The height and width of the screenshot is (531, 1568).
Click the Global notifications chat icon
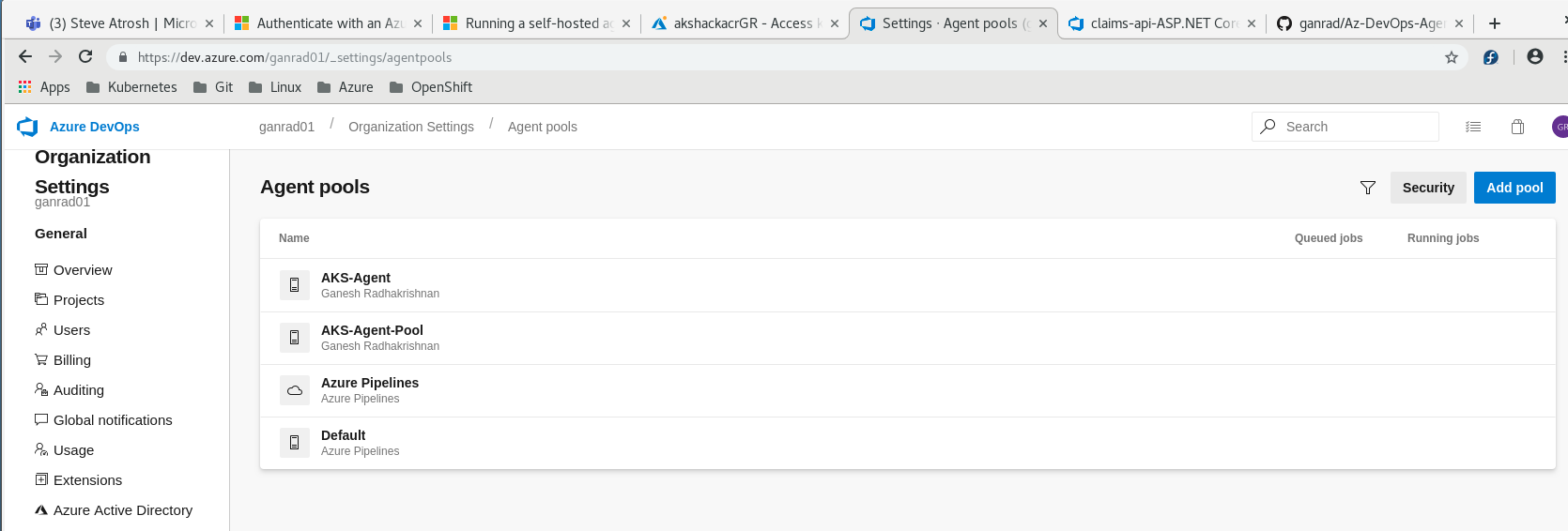tap(41, 419)
